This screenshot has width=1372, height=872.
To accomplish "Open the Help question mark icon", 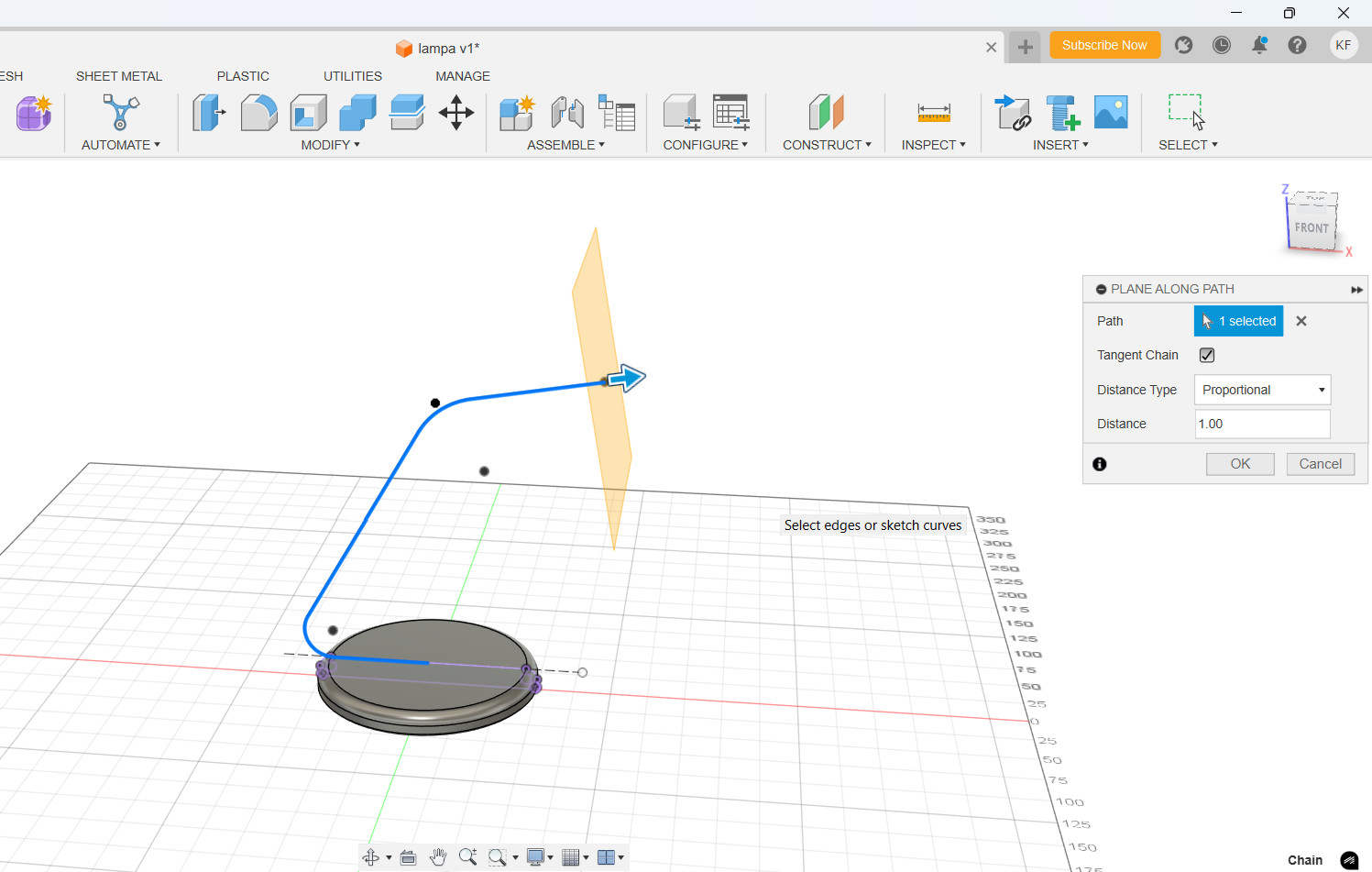I will [1297, 45].
